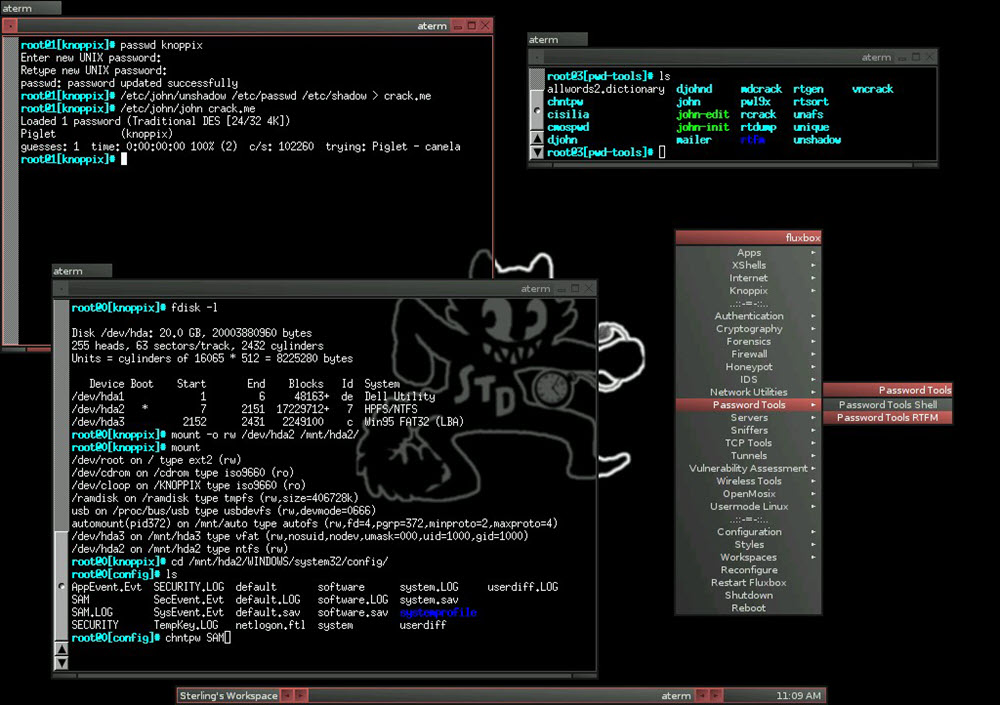
Task: Click Restart Fluxbox in menu
Action: [x=749, y=583]
